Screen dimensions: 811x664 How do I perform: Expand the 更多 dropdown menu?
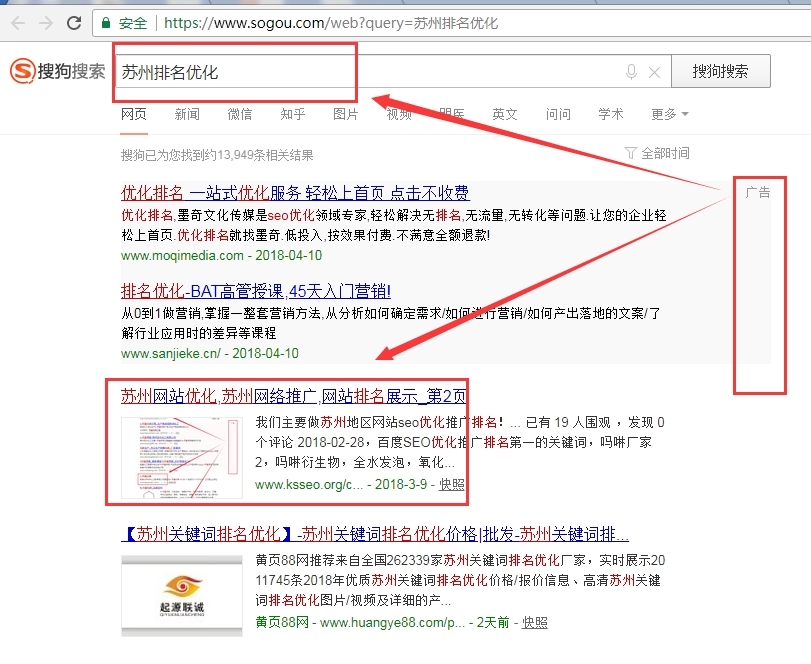click(669, 114)
